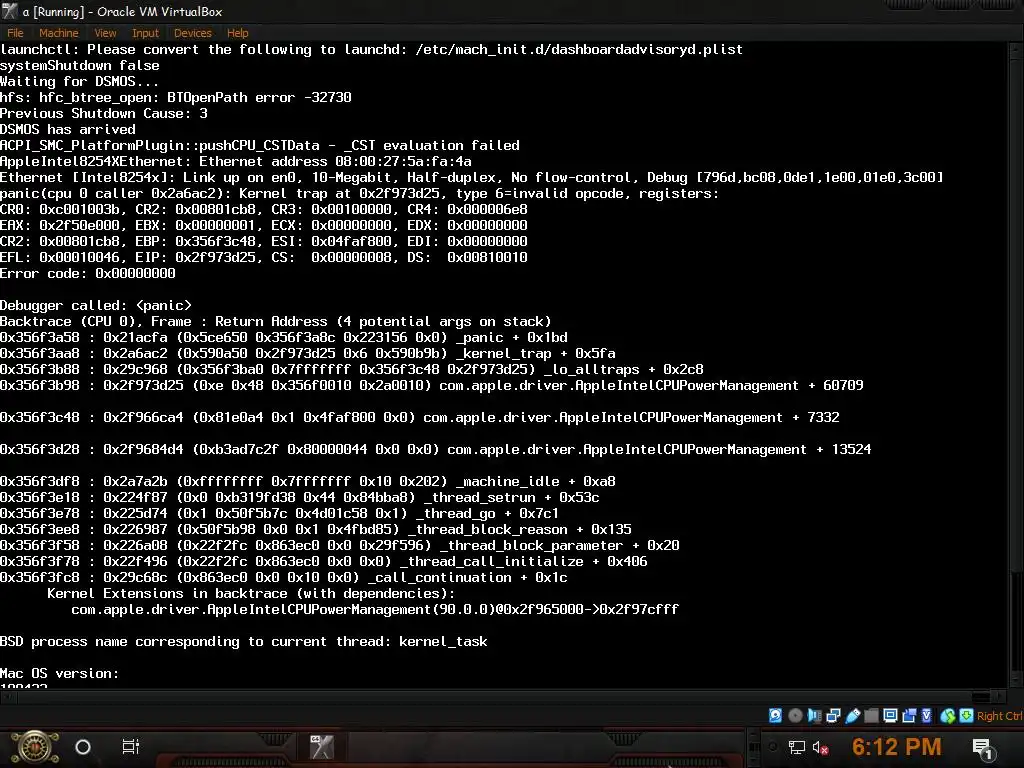Open the steampunk Start button
Screen dimensions: 1024x768
(35, 748)
